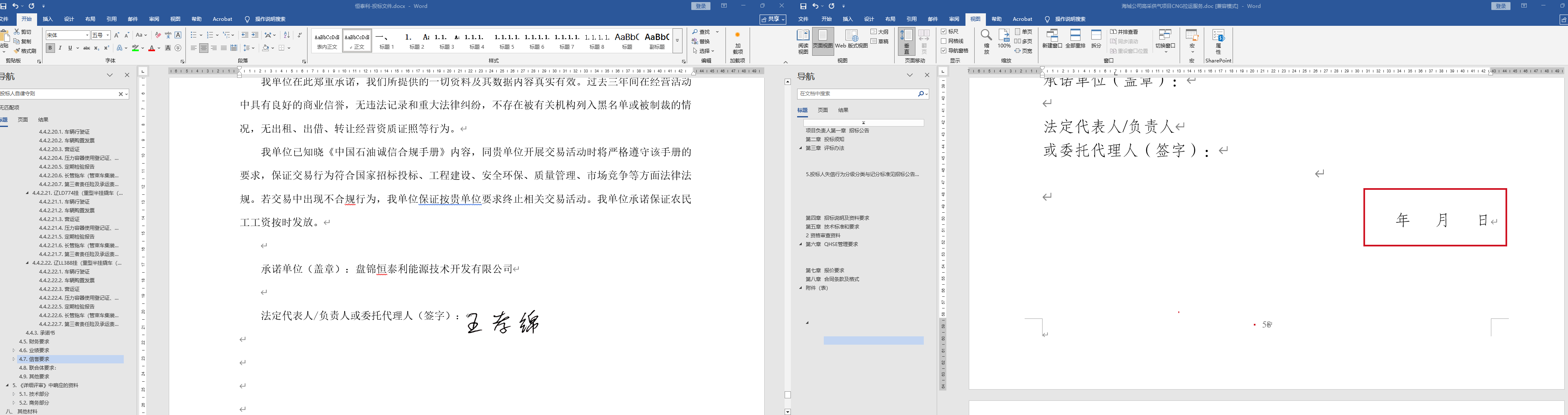The width and height of the screenshot is (1568, 415).
Task: Open the 开始 tab in the right window
Action: (x=826, y=20)
